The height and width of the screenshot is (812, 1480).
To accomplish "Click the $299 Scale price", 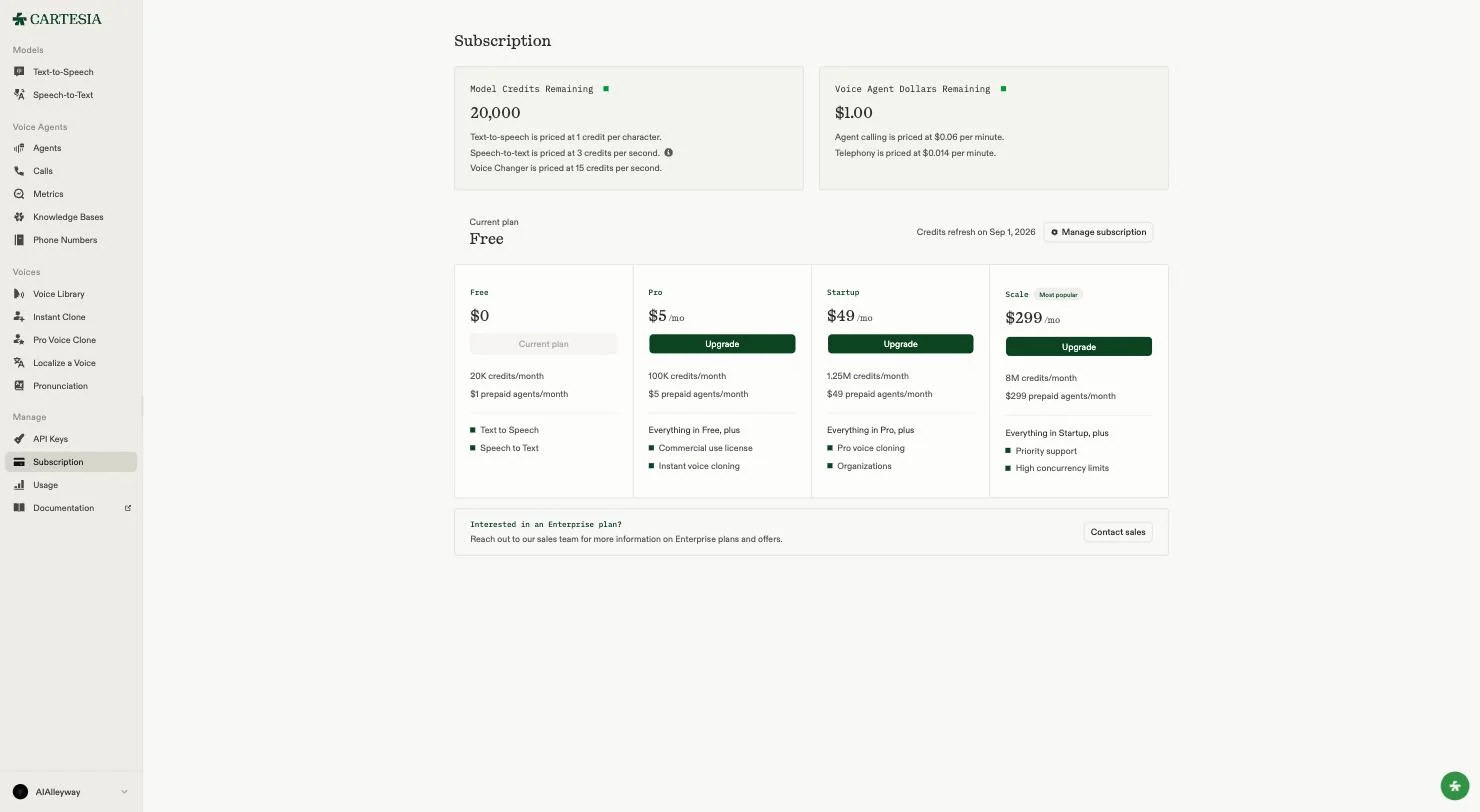I will coord(1024,318).
